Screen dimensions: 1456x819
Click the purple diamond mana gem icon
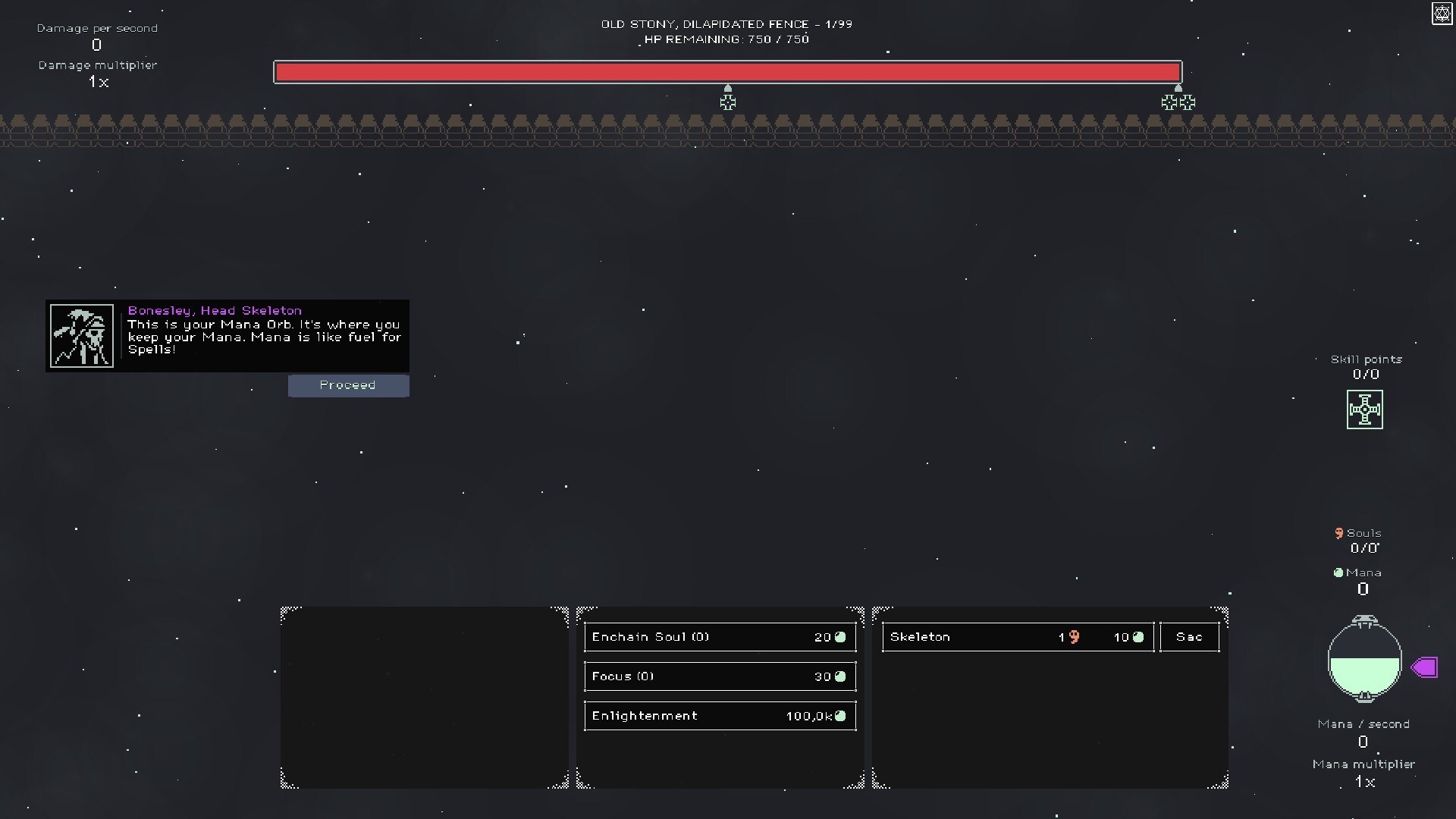pyautogui.click(x=1424, y=667)
